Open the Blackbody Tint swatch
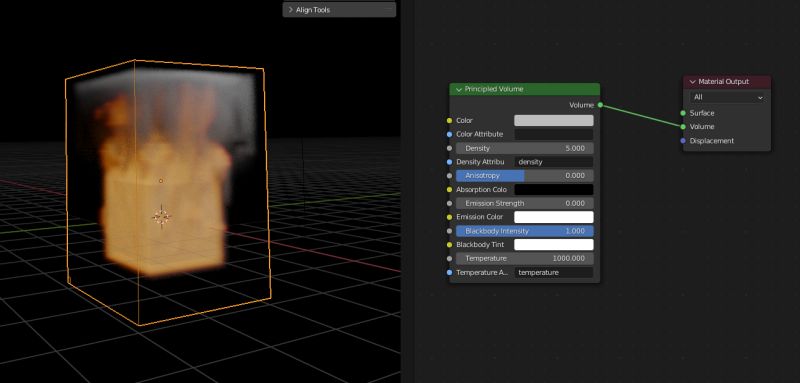Screen dimensions: 800x383 (x=554, y=245)
